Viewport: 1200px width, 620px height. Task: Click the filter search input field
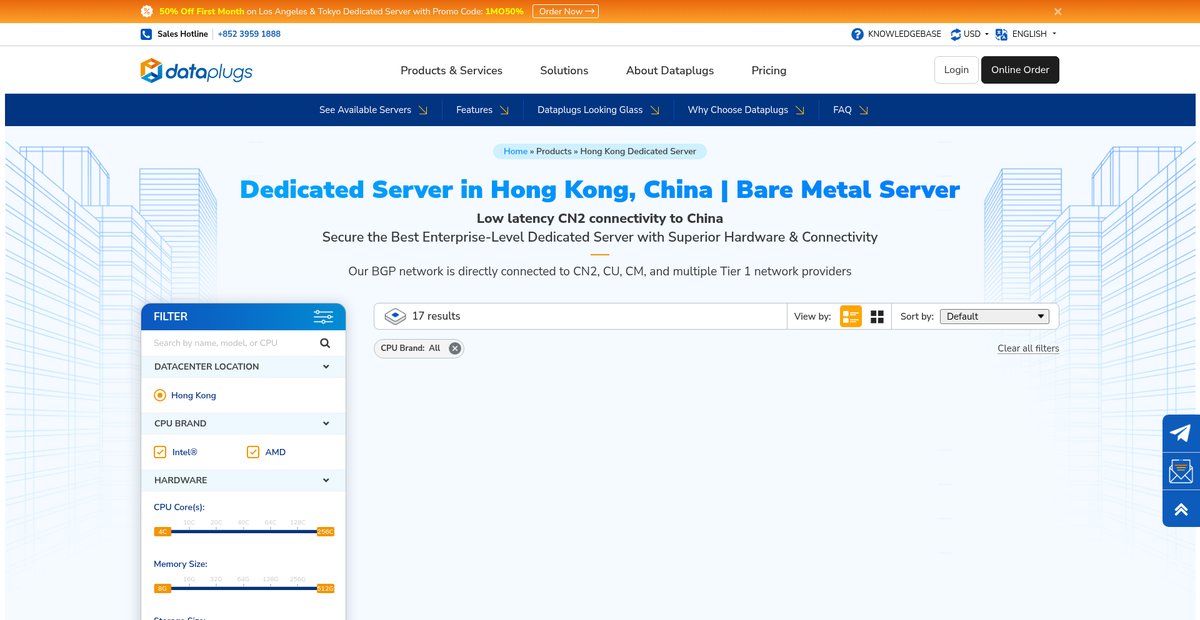[232, 343]
